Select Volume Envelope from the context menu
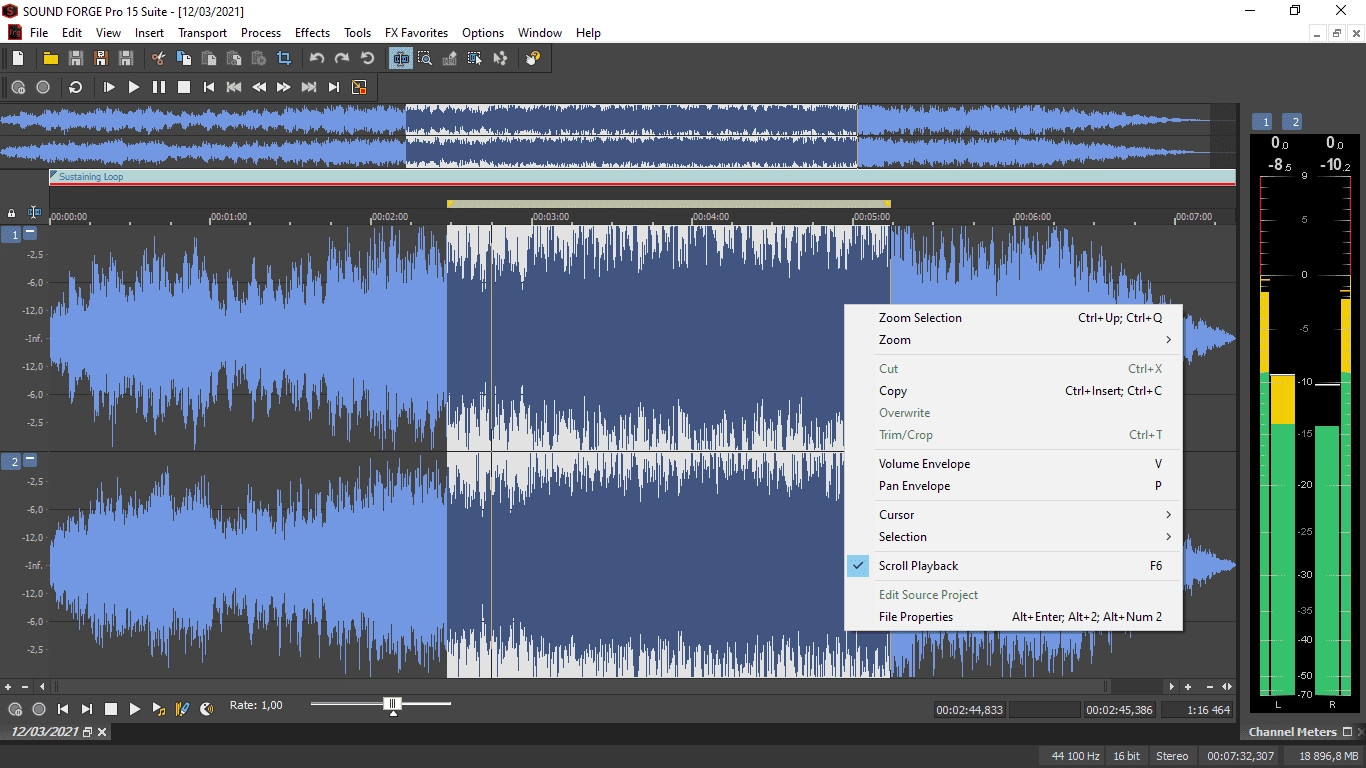Image resolution: width=1366 pixels, height=768 pixels. (x=1013, y=464)
